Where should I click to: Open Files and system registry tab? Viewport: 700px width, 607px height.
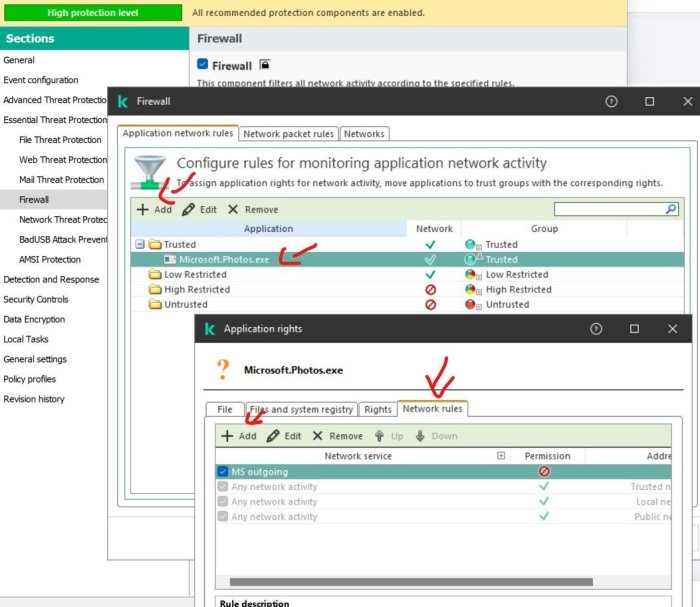pos(301,409)
